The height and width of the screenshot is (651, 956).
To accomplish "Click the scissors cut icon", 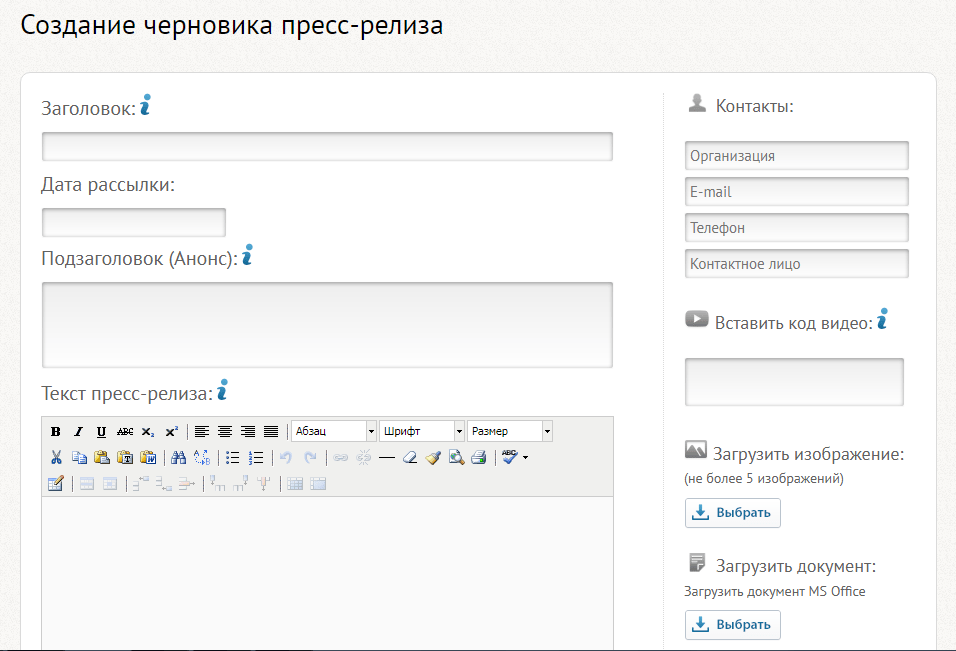I will point(56,458).
